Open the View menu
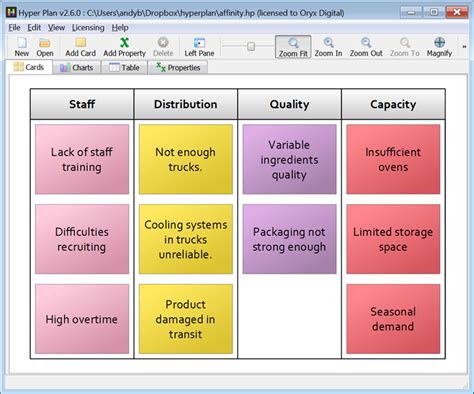The image size is (474, 394). (56, 28)
